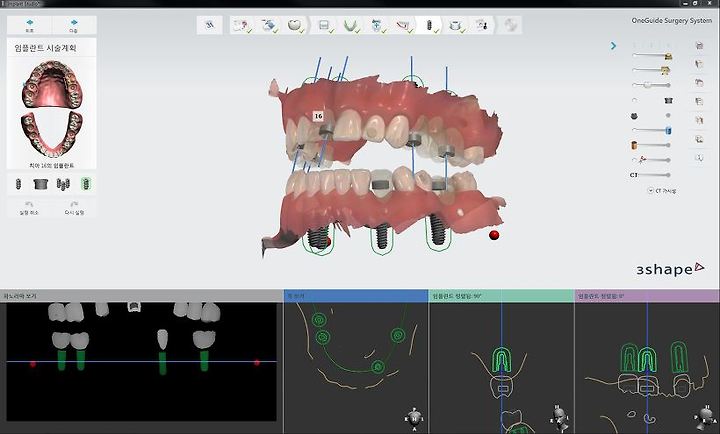
Task: Click first view icon in right column
Action: 699,45
